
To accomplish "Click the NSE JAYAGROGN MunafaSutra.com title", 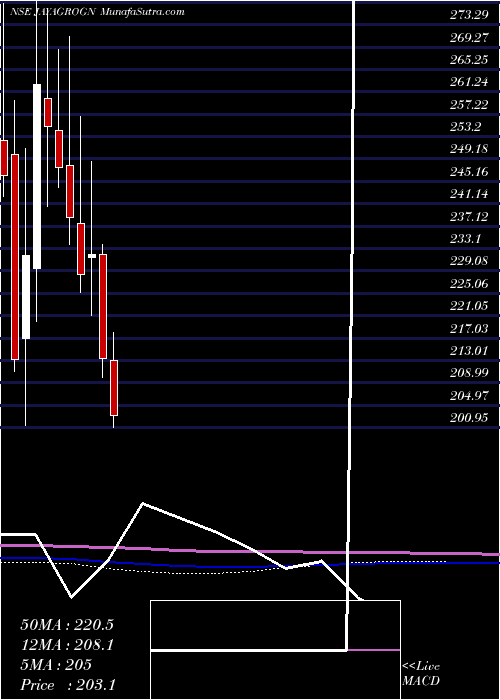I will pos(97,12).
